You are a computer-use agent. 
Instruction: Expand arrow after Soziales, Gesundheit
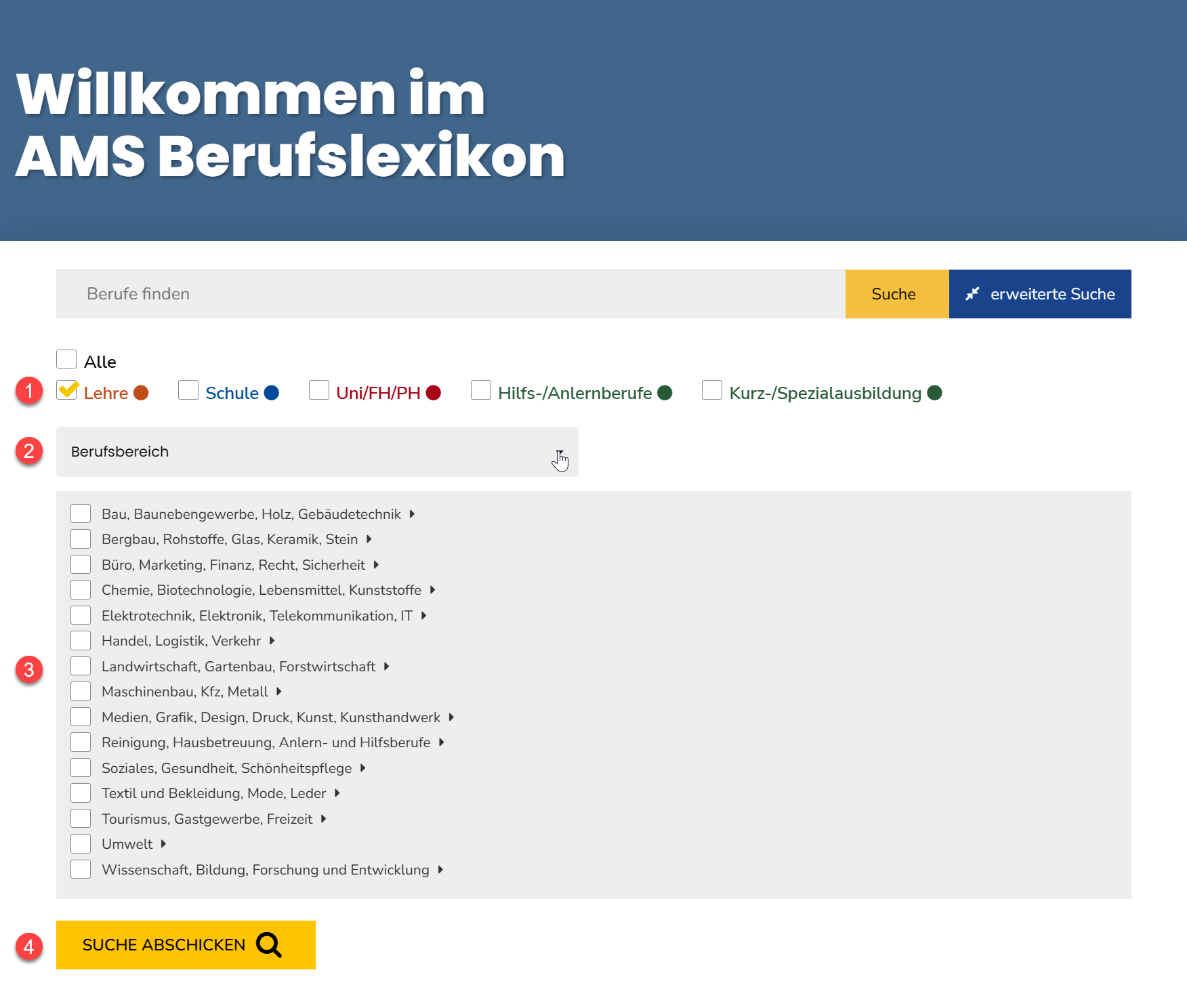coord(362,768)
